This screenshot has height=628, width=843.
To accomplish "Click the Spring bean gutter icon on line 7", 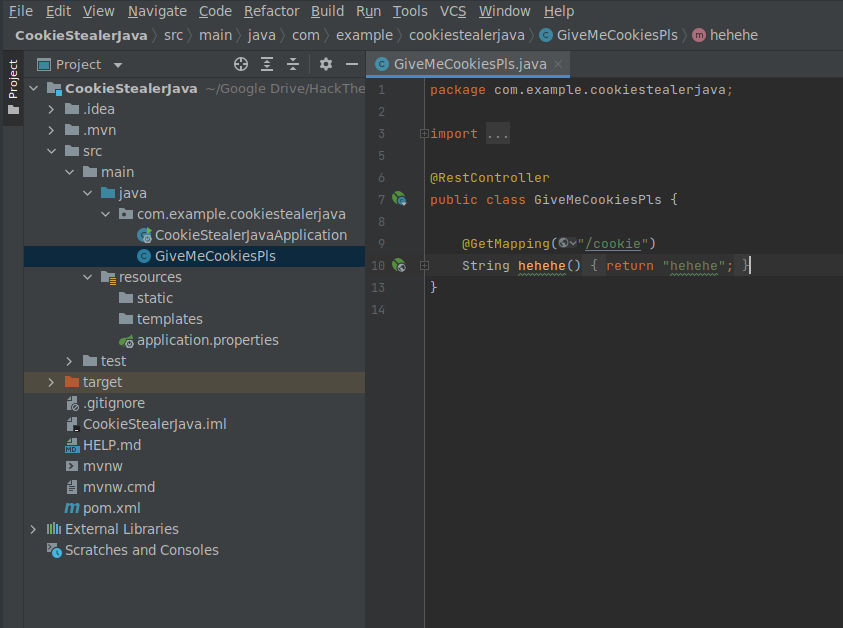I will pos(399,199).
